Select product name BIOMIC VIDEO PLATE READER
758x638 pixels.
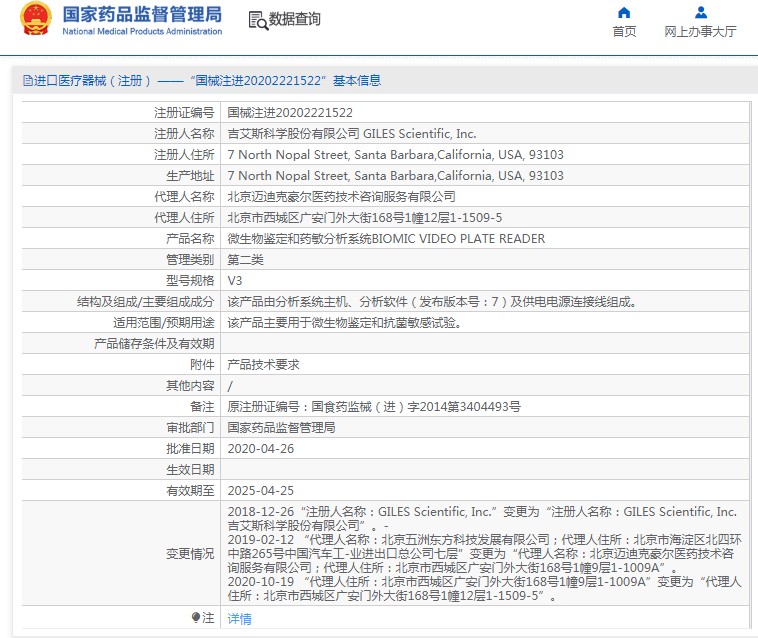(386, 239)
